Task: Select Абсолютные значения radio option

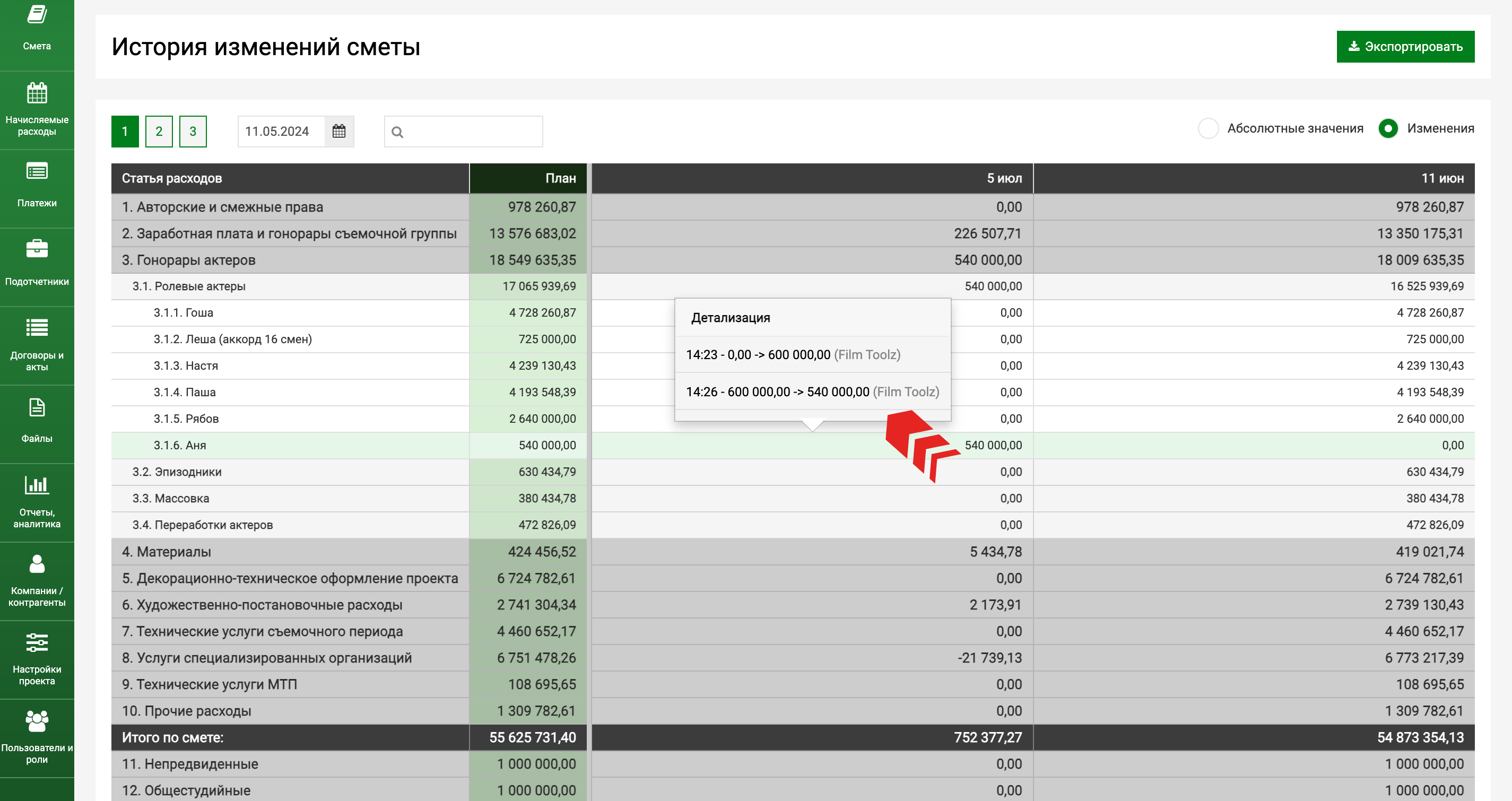Action: tap(1209, 128)
